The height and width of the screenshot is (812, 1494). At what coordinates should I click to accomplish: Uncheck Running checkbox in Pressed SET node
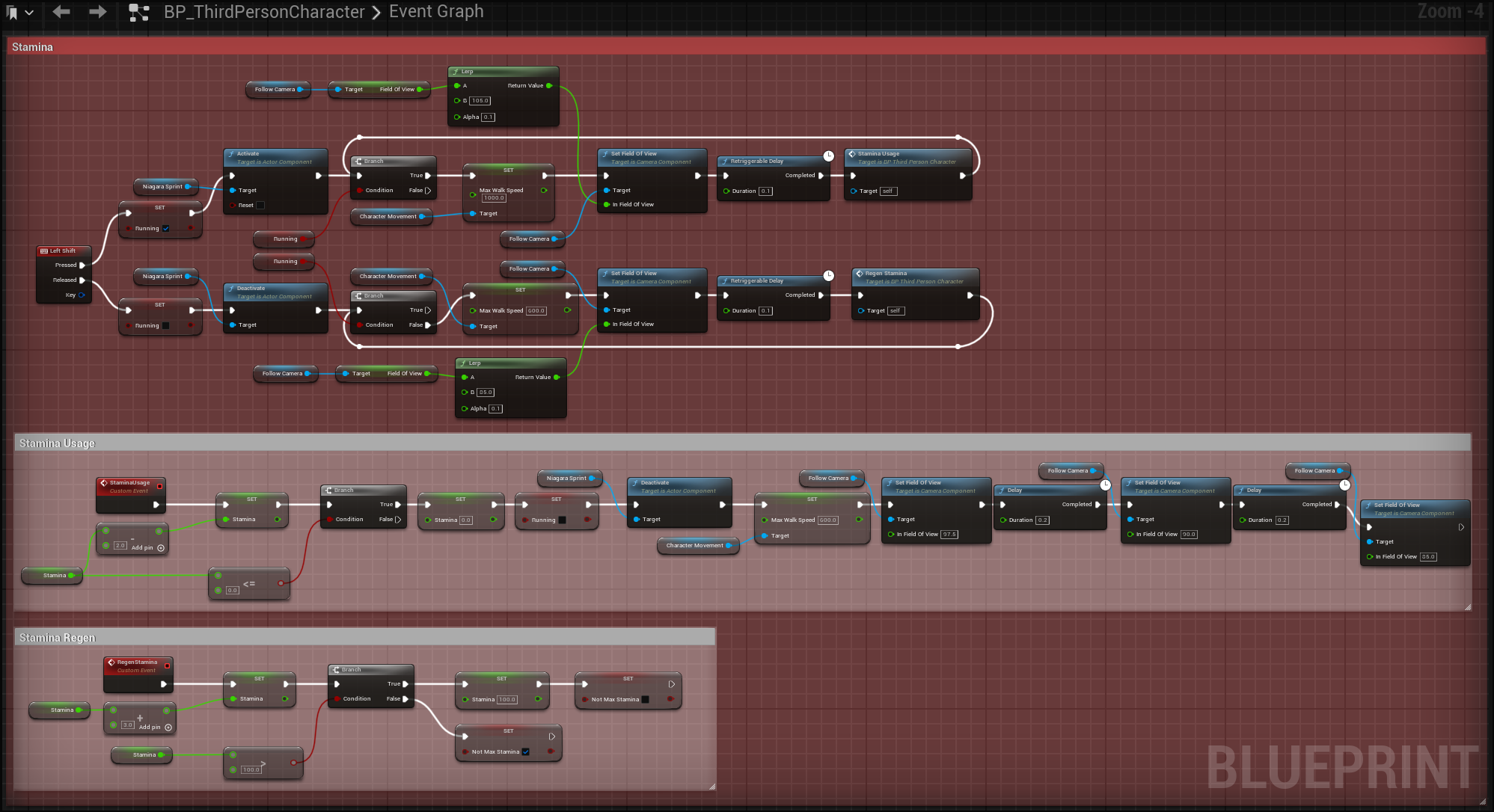pos(166,229)
